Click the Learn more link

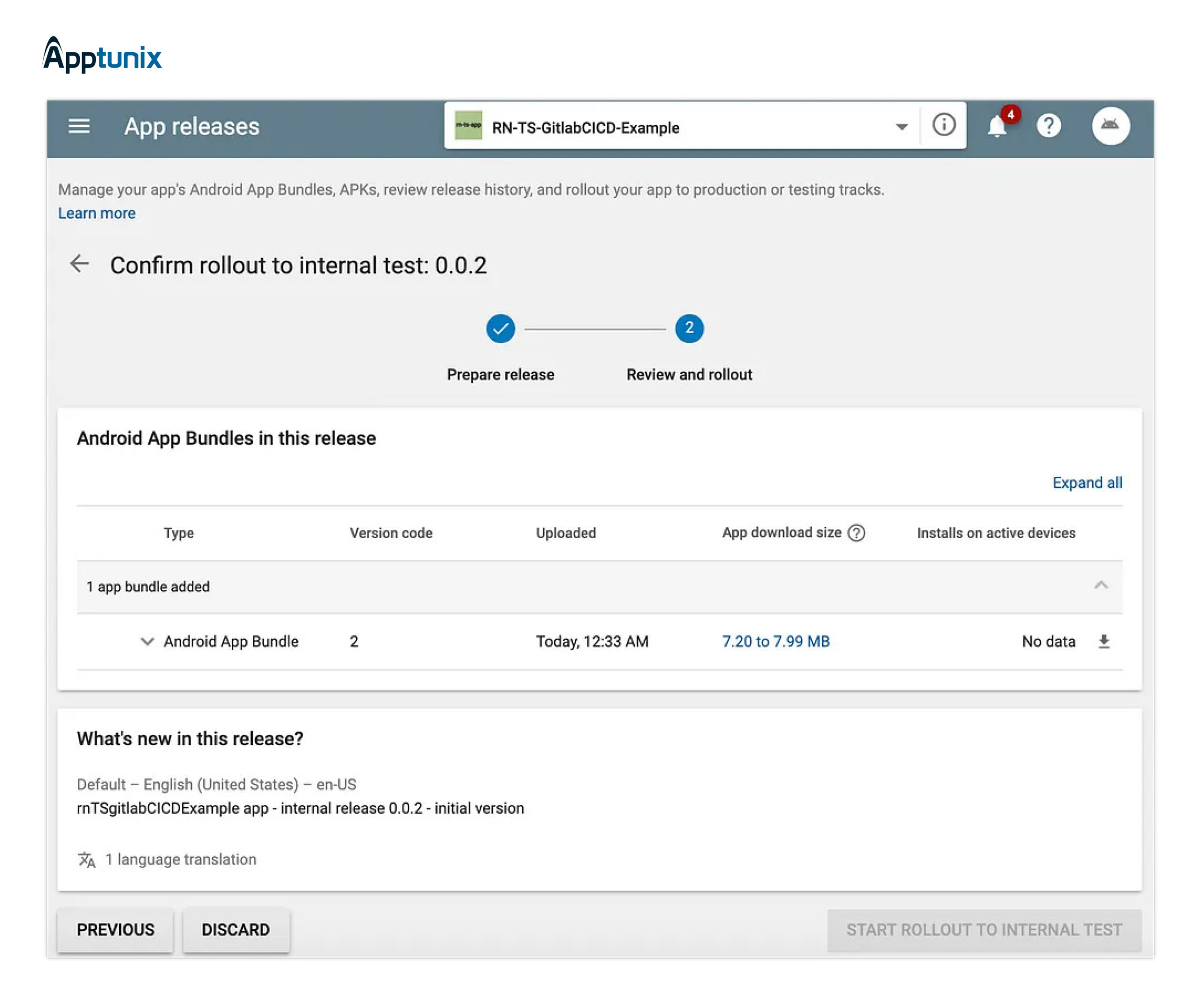97,214
